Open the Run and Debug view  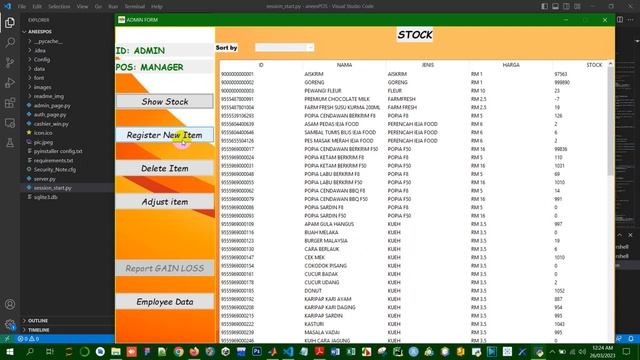point(10,82)
